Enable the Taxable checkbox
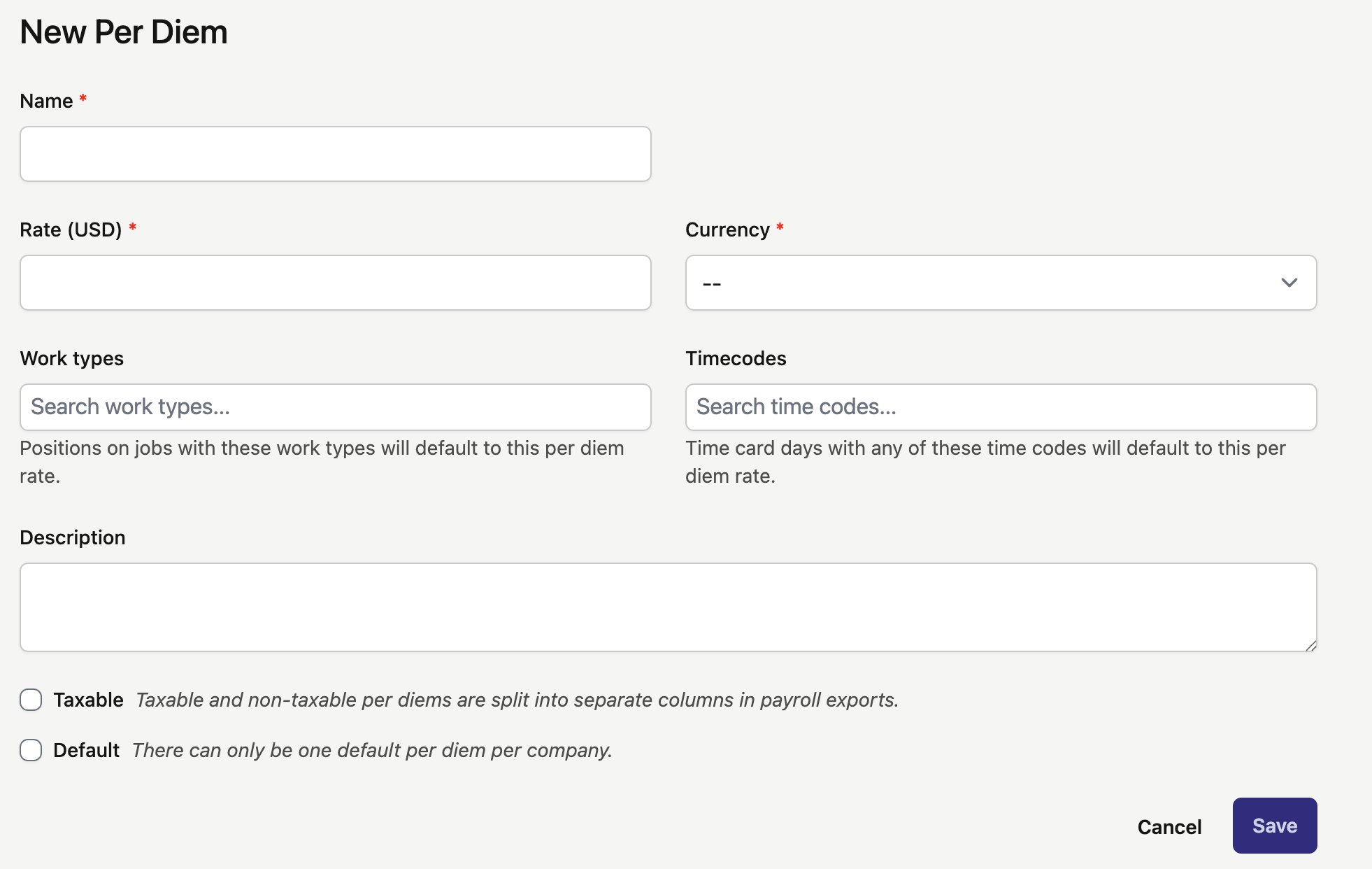1372x869 pixels. [x=31, y=700]
